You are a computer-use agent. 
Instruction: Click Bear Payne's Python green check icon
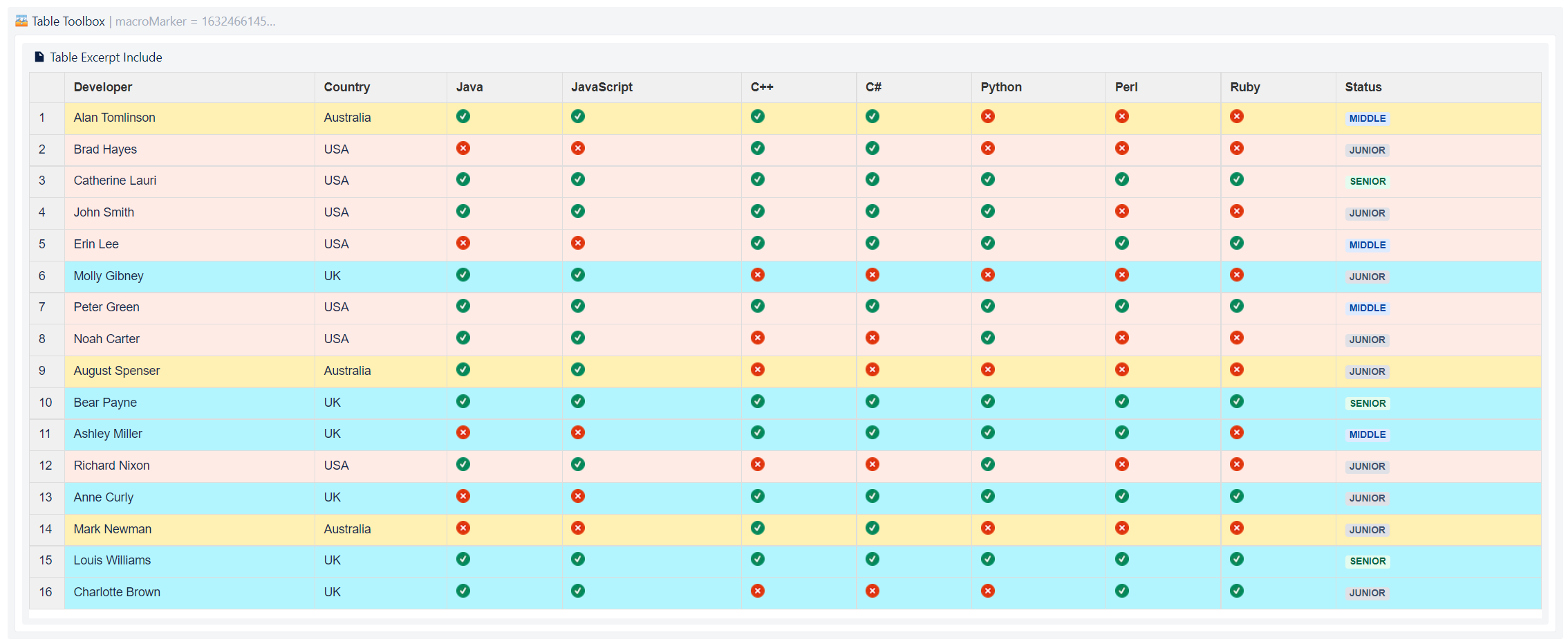point(987,401)
